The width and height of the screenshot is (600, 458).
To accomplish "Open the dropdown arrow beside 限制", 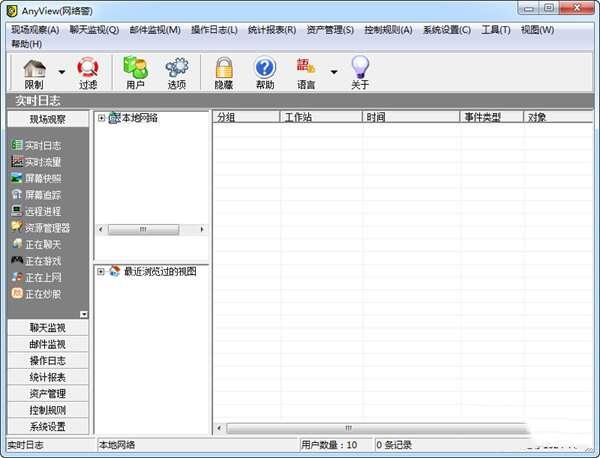I will [62, 72].
